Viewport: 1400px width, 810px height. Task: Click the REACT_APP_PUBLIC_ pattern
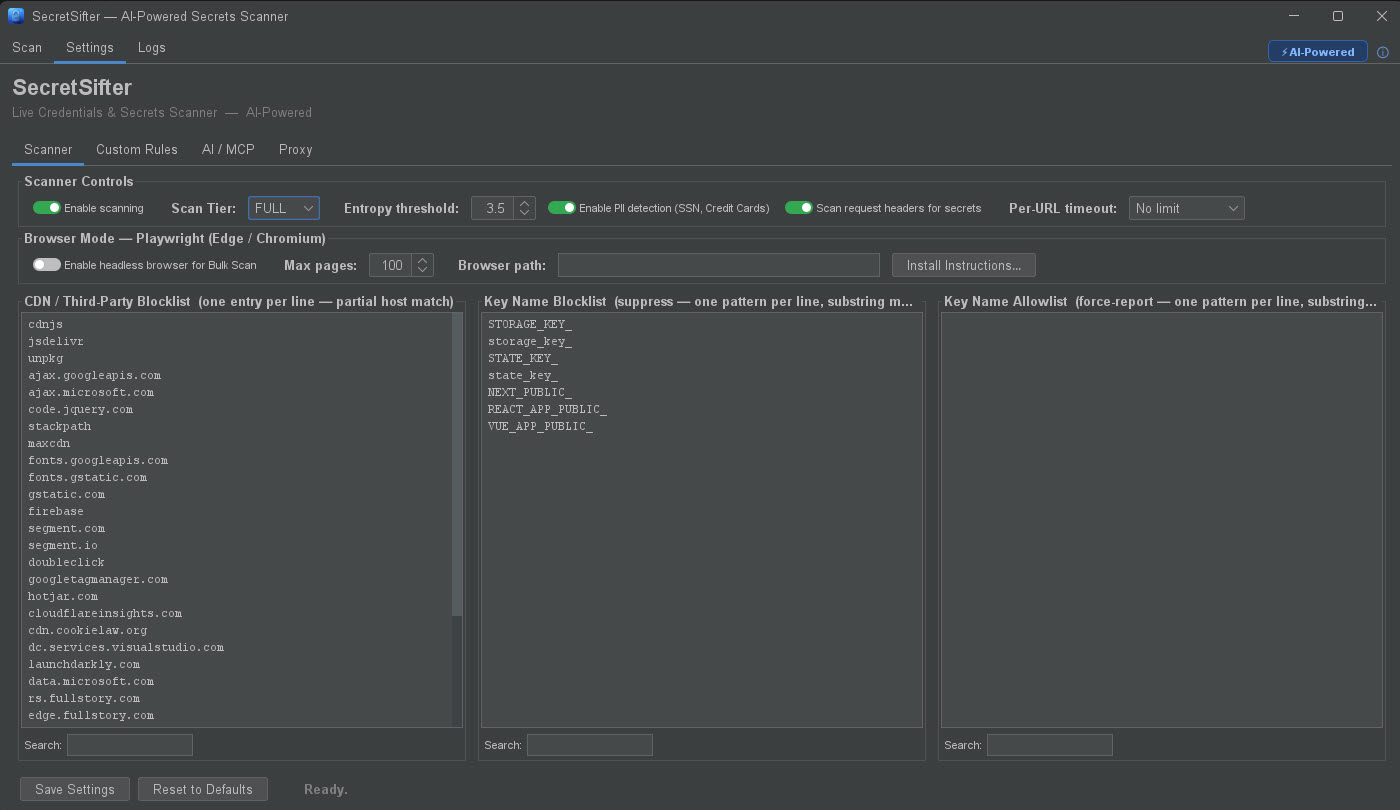tap(547, 409)
